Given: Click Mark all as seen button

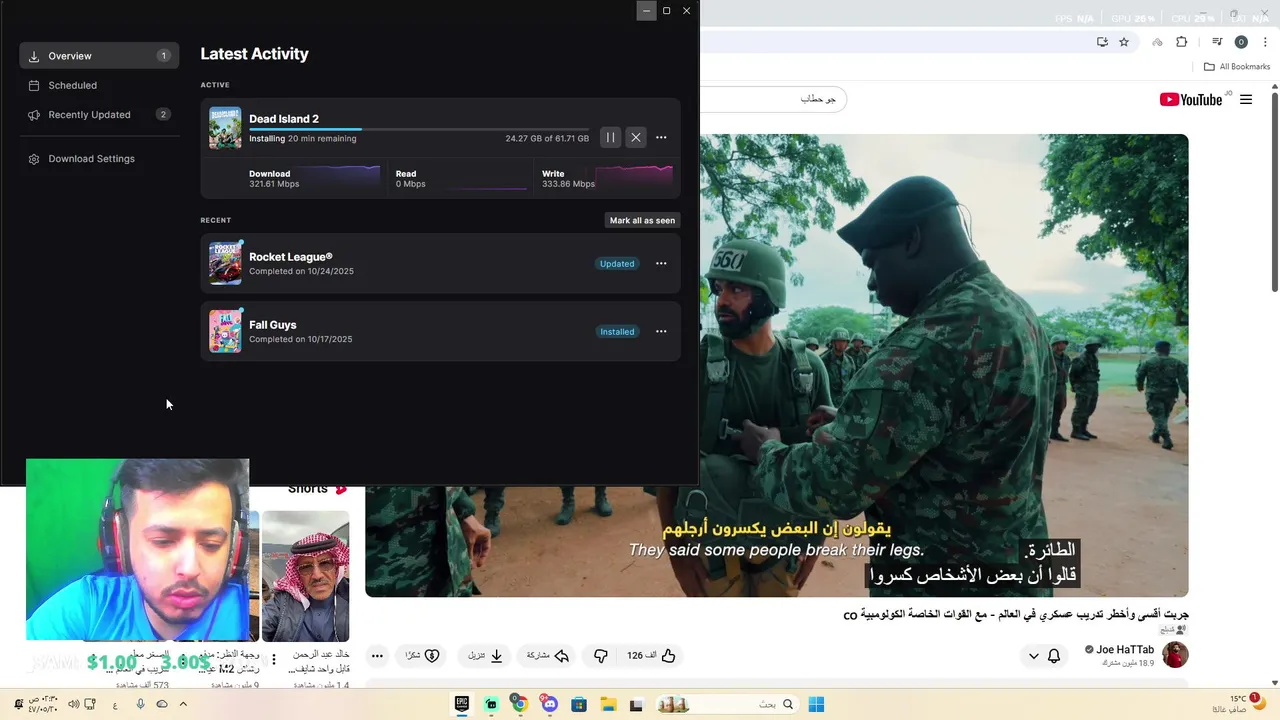Looking at the screenshot, I should 643,220.
